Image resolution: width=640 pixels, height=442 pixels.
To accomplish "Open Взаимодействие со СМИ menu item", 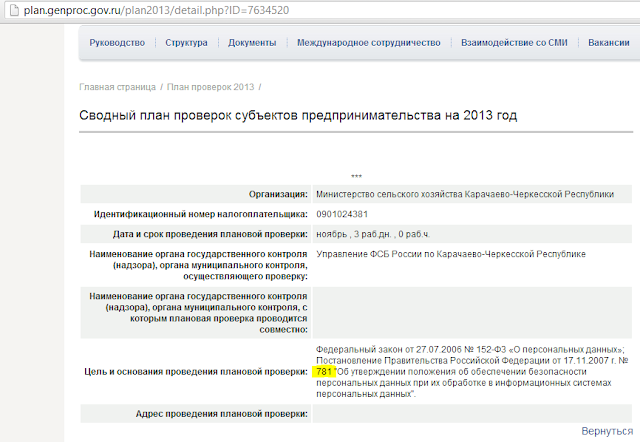I will [514, 43].
